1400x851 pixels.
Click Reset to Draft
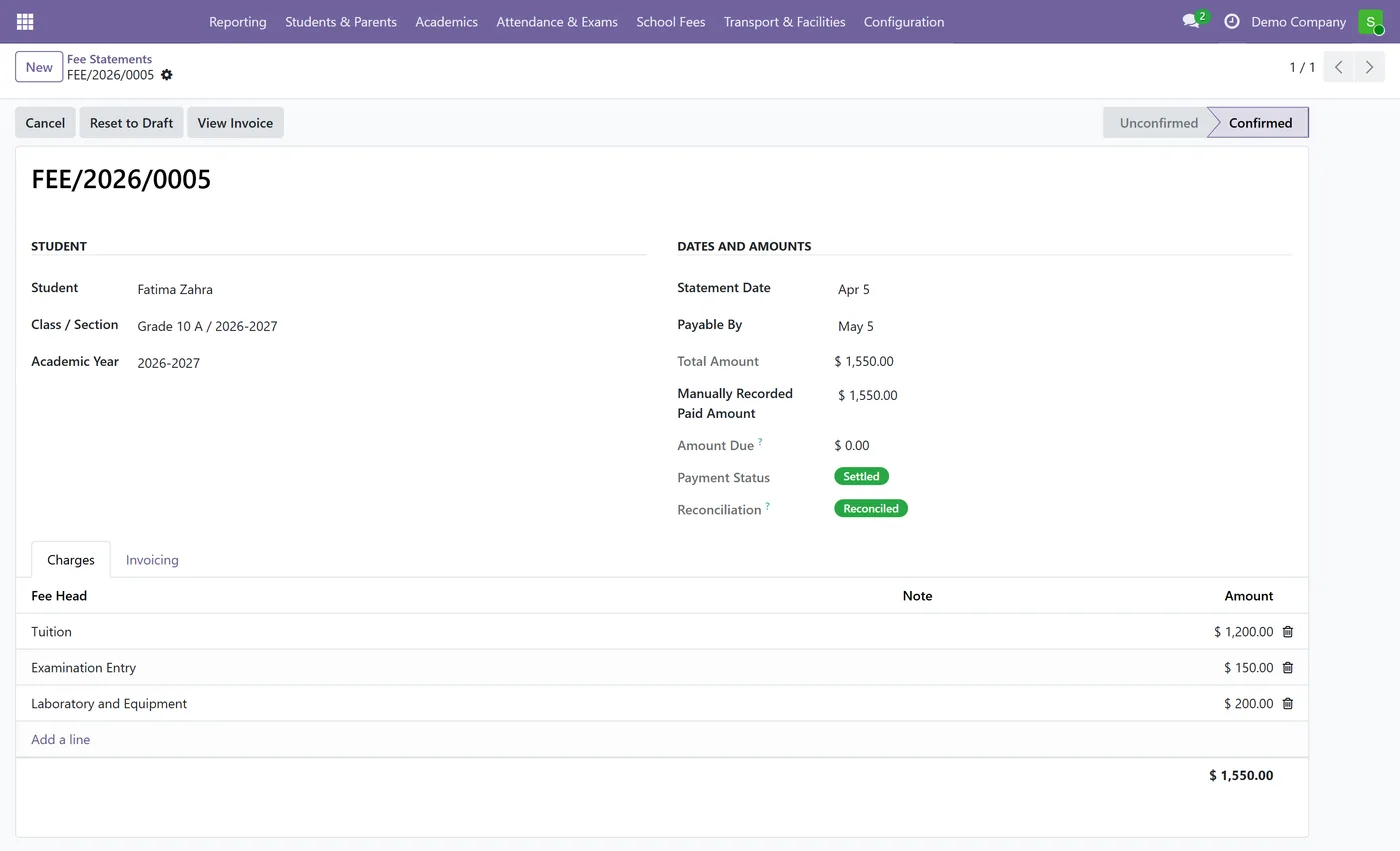[x=131, y=123]
